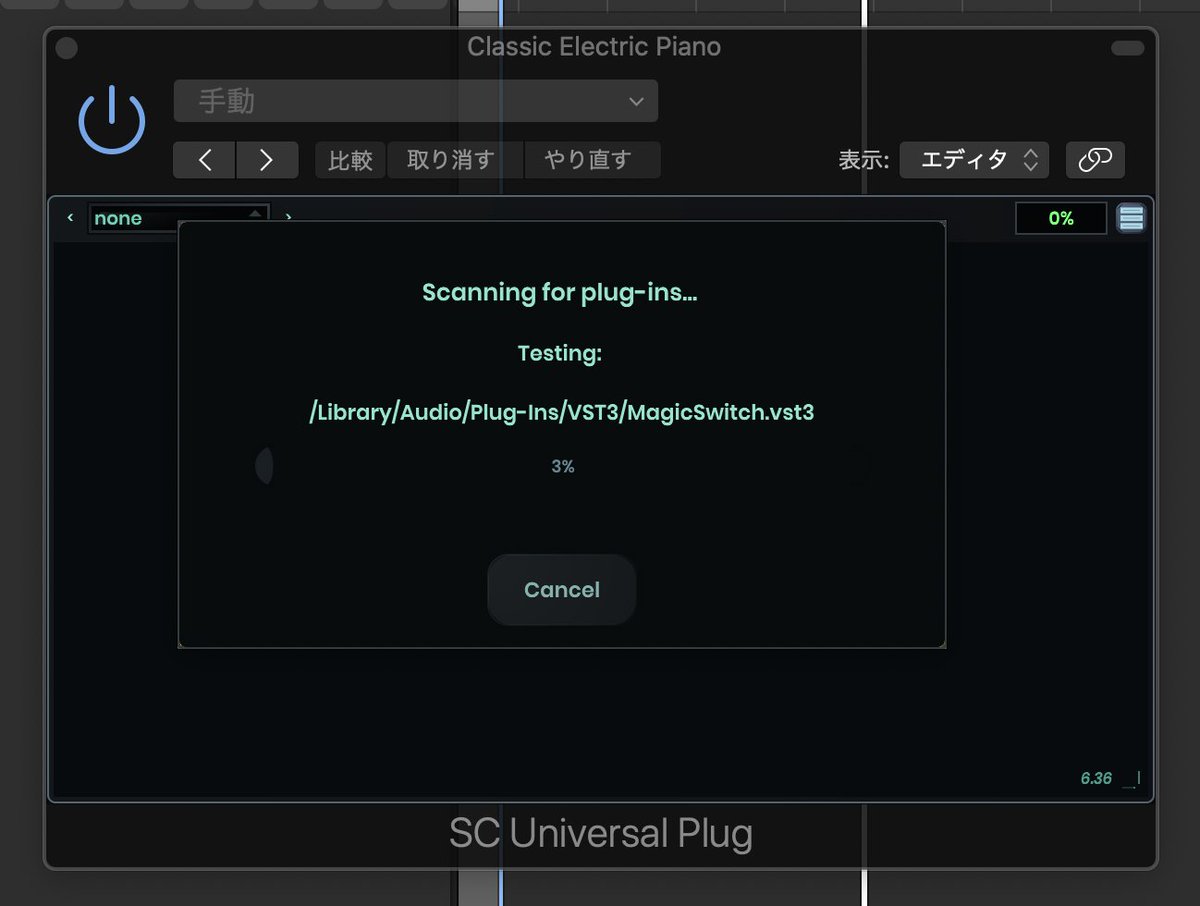Click the left arrow beside the none preset
Viewport: 1200px width, 906px height.
click(70, 217)
